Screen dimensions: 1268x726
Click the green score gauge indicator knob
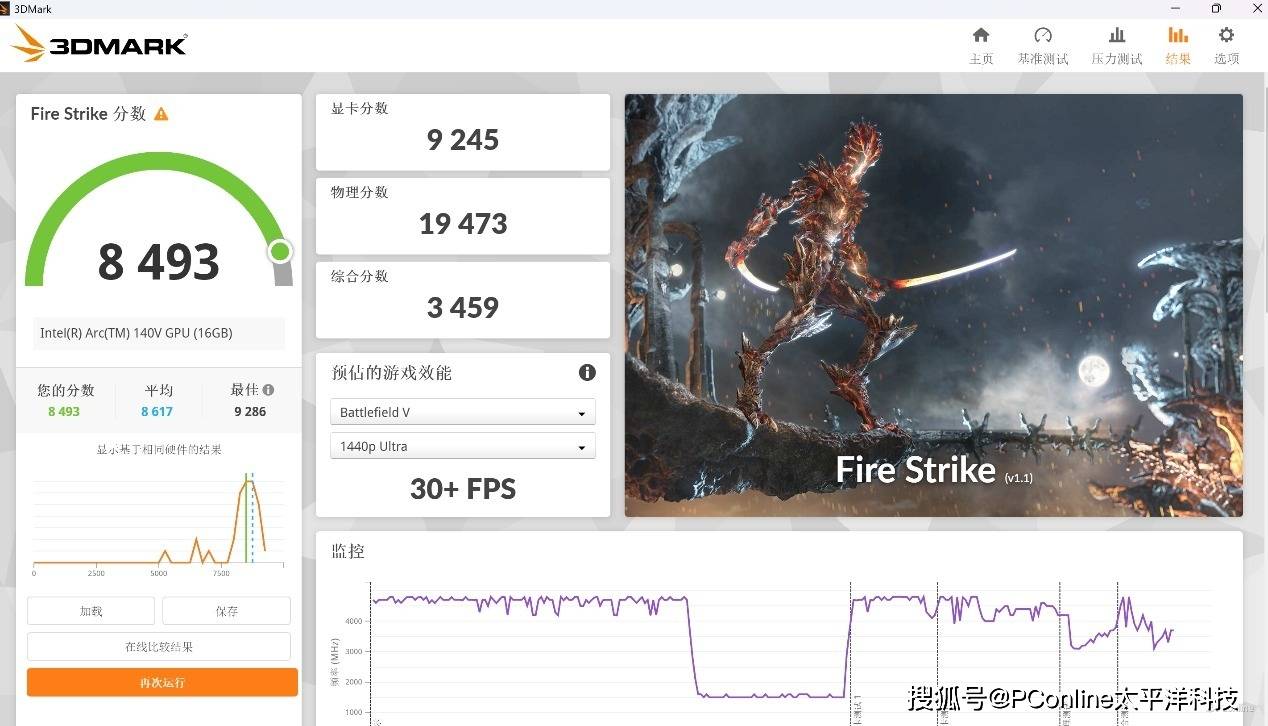click(x=280, y=251)
